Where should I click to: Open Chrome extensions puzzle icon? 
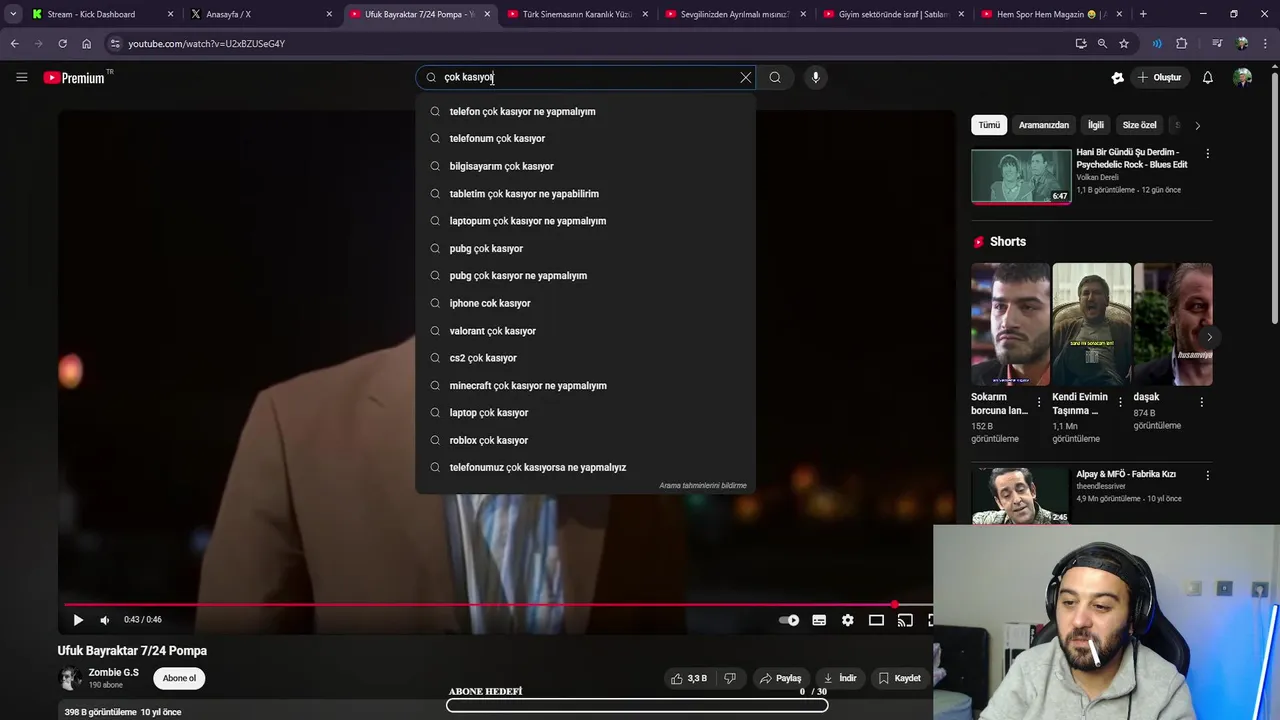[1181, 44]
